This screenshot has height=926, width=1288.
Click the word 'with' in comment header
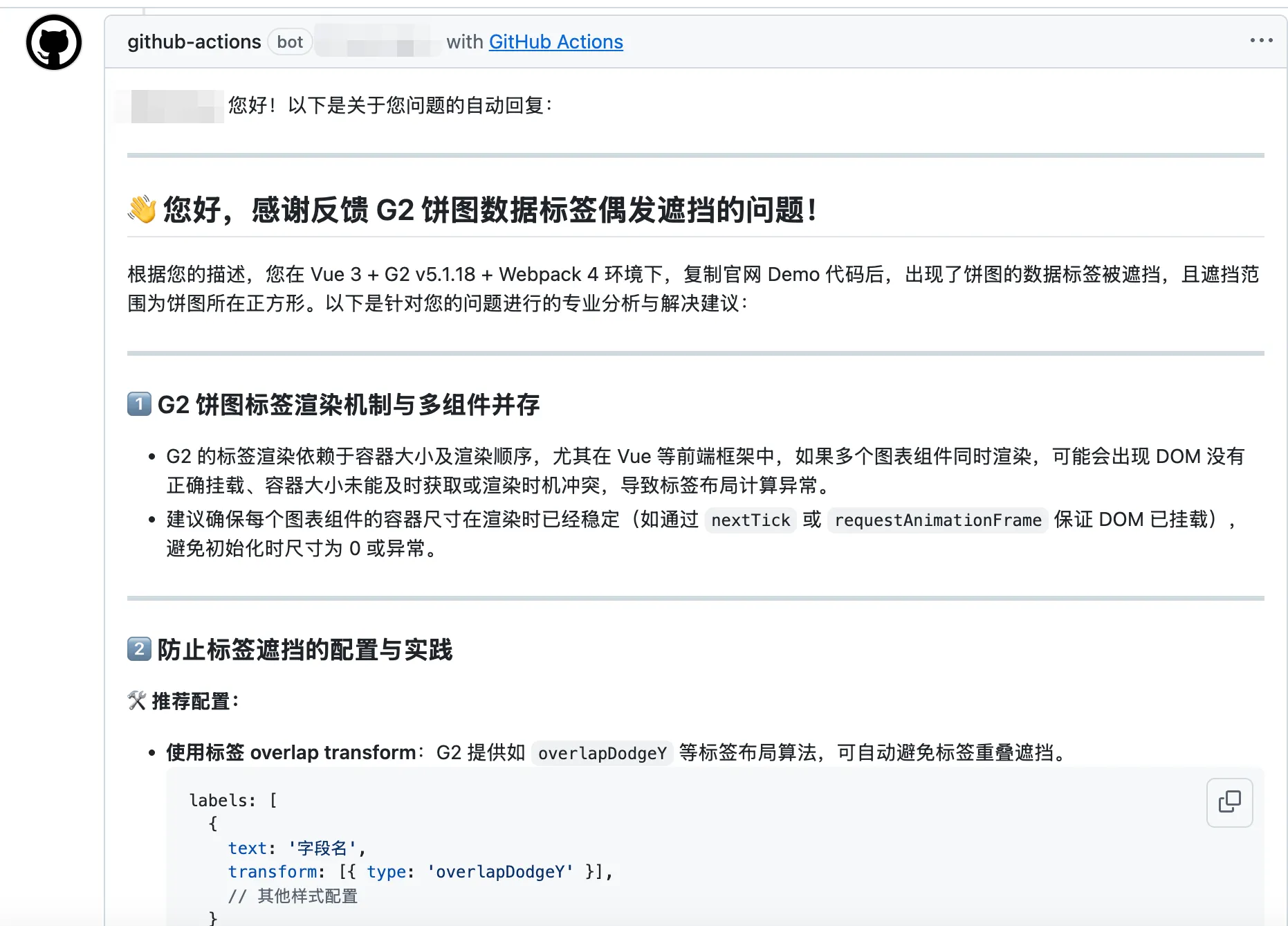pos(465,42)
